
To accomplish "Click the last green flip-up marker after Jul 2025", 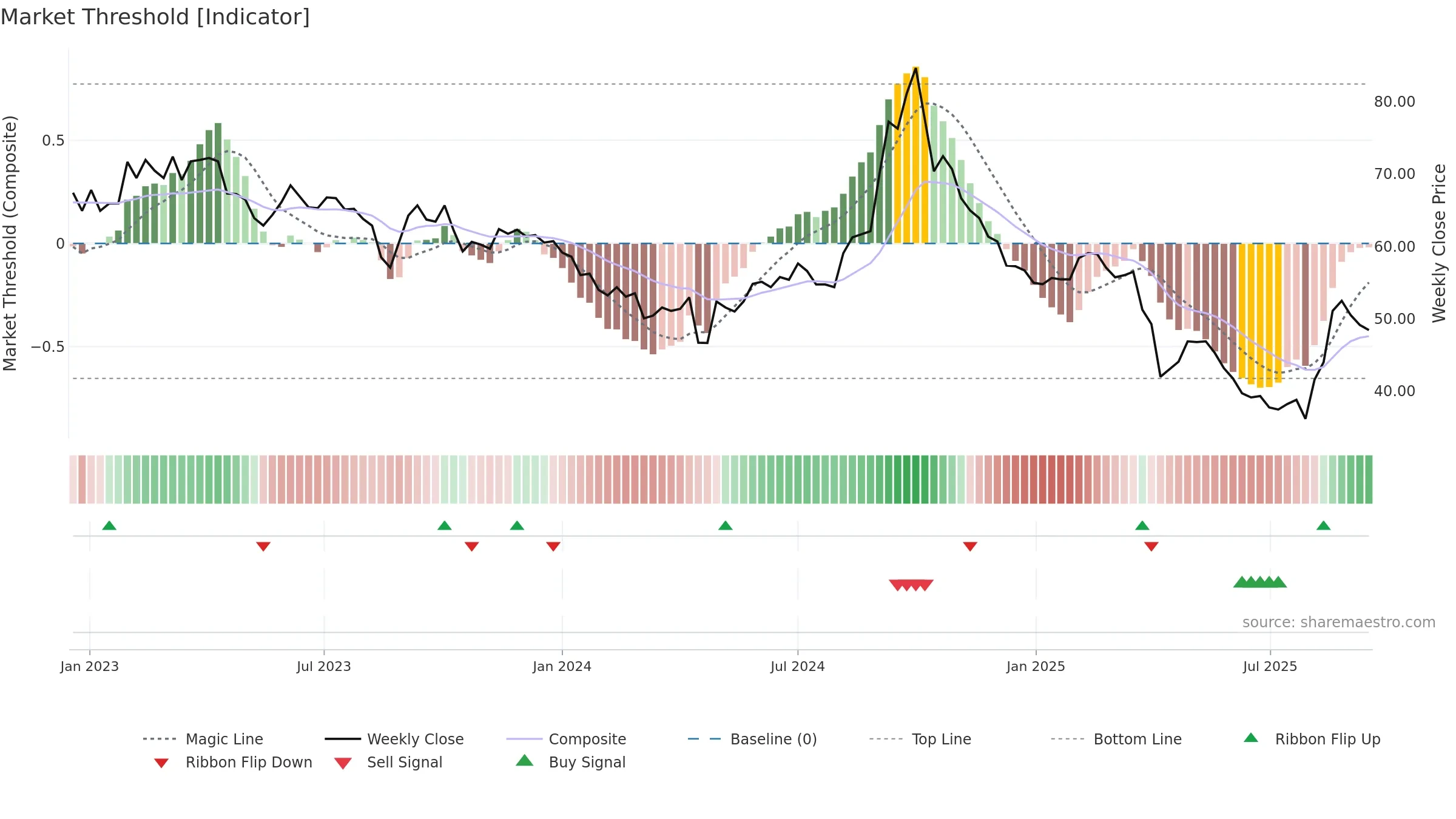I will tap(1324, 525).
